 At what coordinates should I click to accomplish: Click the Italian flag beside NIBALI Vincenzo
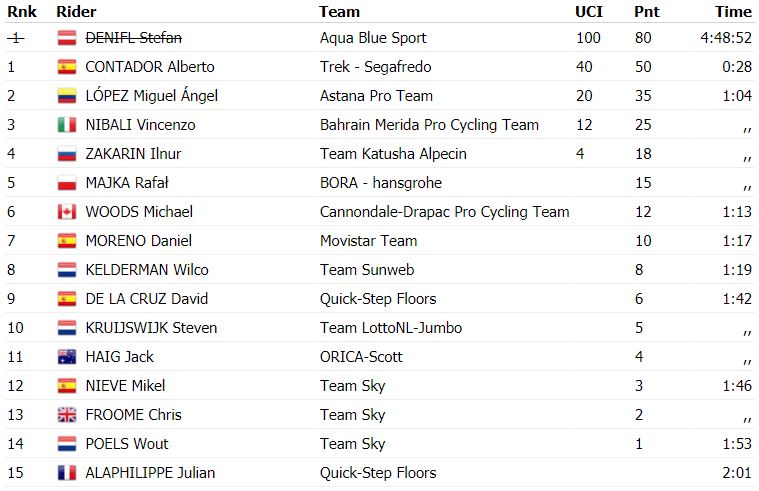(x=67, y=125)
